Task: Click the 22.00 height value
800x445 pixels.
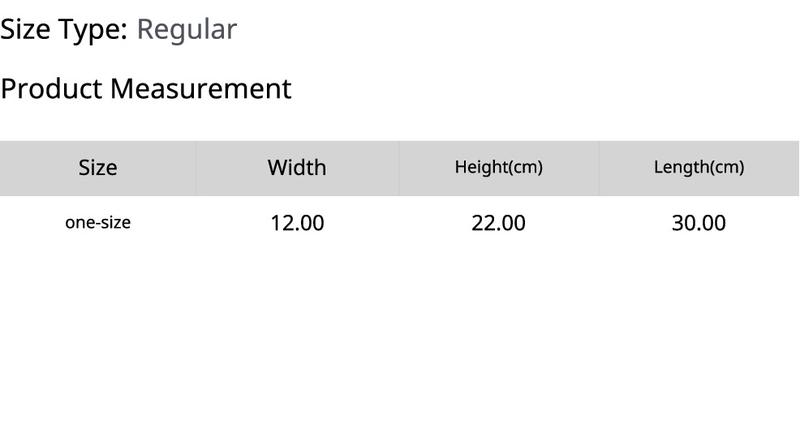Action: (x=498, y=223)
